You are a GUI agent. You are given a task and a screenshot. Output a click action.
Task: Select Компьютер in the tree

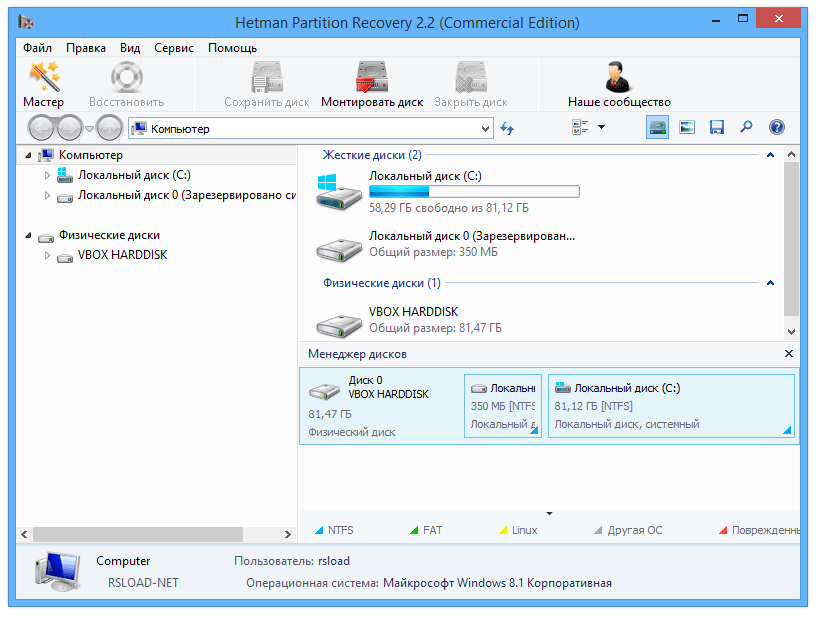(x=91, y=155)
